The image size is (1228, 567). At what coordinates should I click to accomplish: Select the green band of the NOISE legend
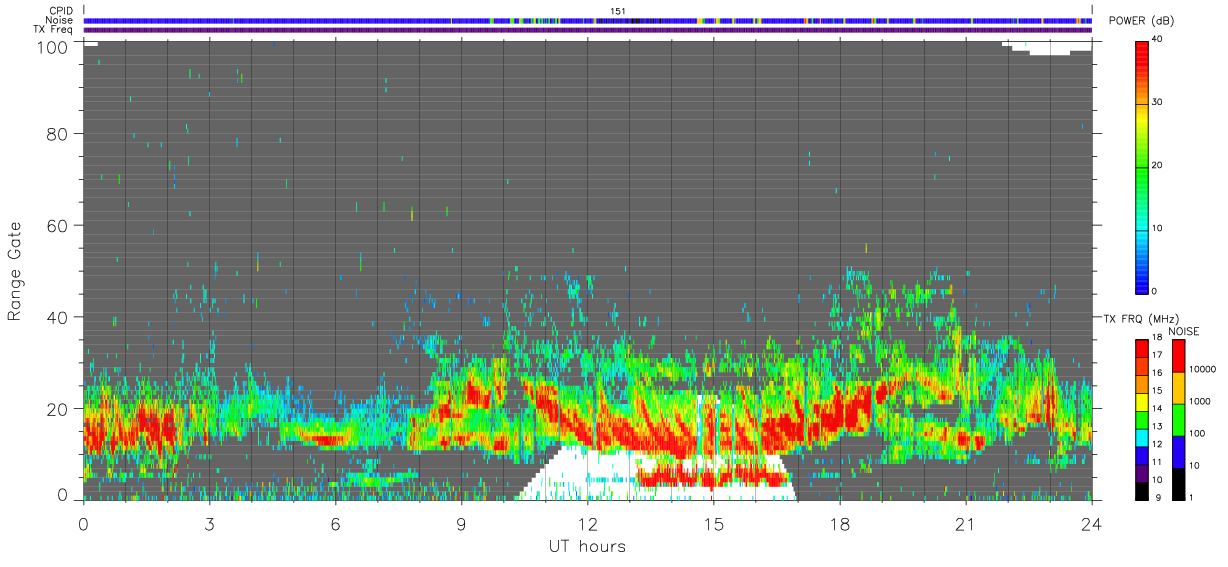(x=1178, y=419)
